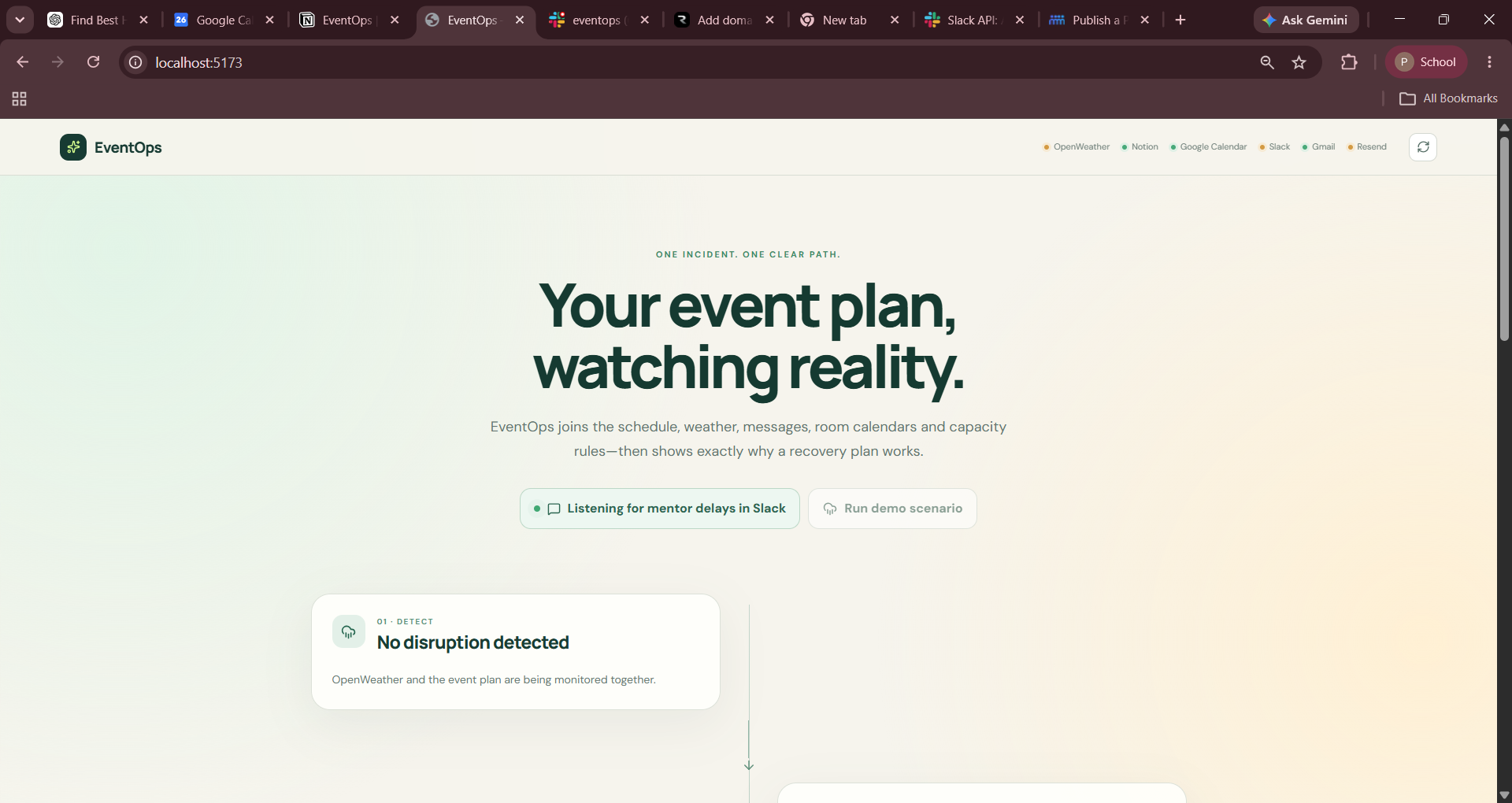Viewport: 1512px width, 803px height.
Task: Open All Bookmarks folder
Action: [x=1448, y=98]
